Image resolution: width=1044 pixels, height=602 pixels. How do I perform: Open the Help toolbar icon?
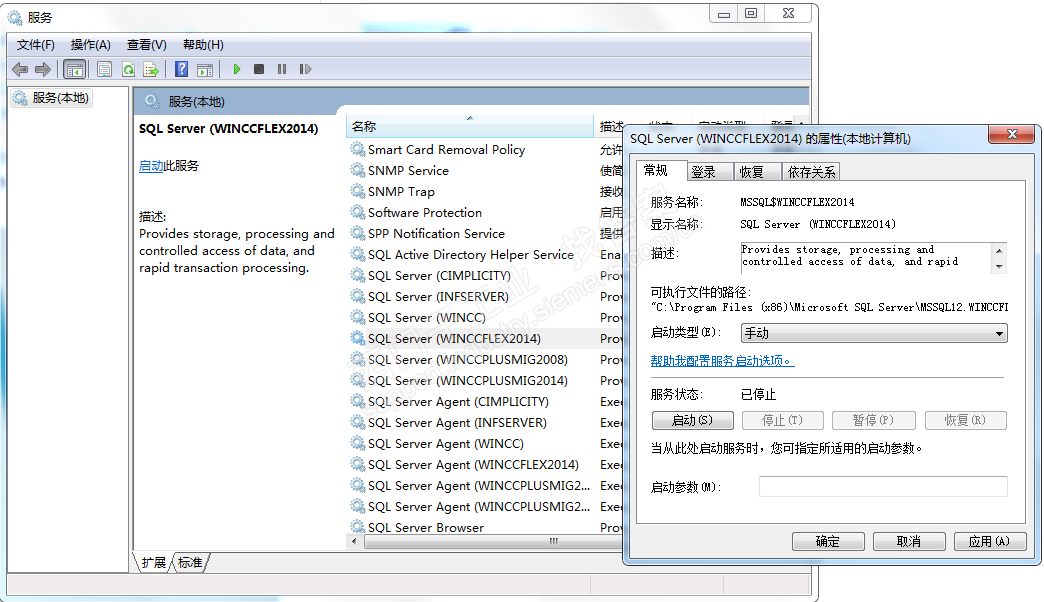point(181,69)
